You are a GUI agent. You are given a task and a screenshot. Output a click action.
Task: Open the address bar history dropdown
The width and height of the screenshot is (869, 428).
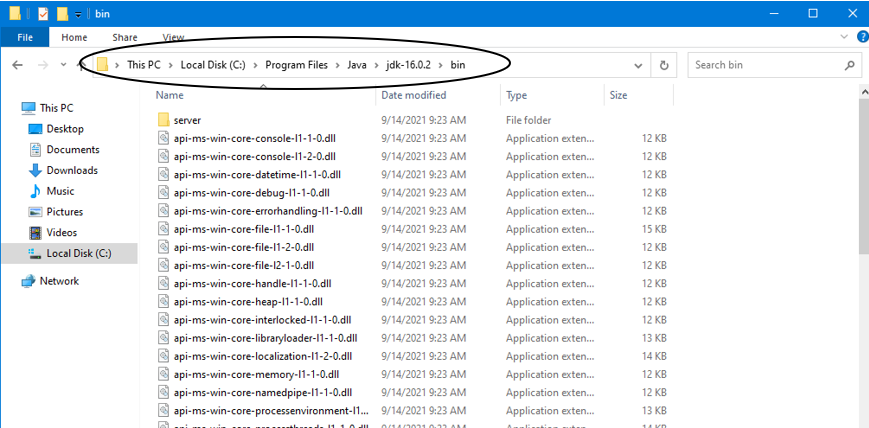[x=638, y=65]
